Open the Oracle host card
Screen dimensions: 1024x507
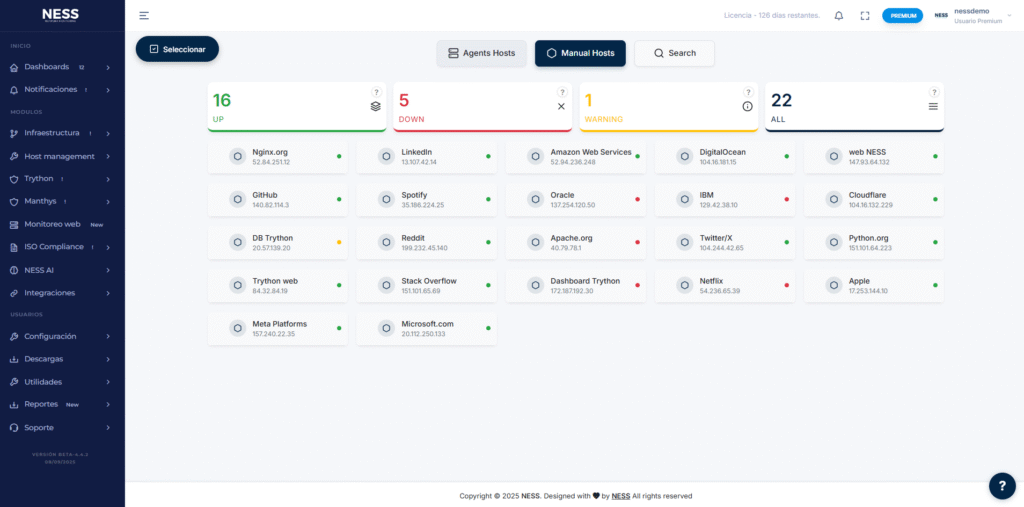574,199
